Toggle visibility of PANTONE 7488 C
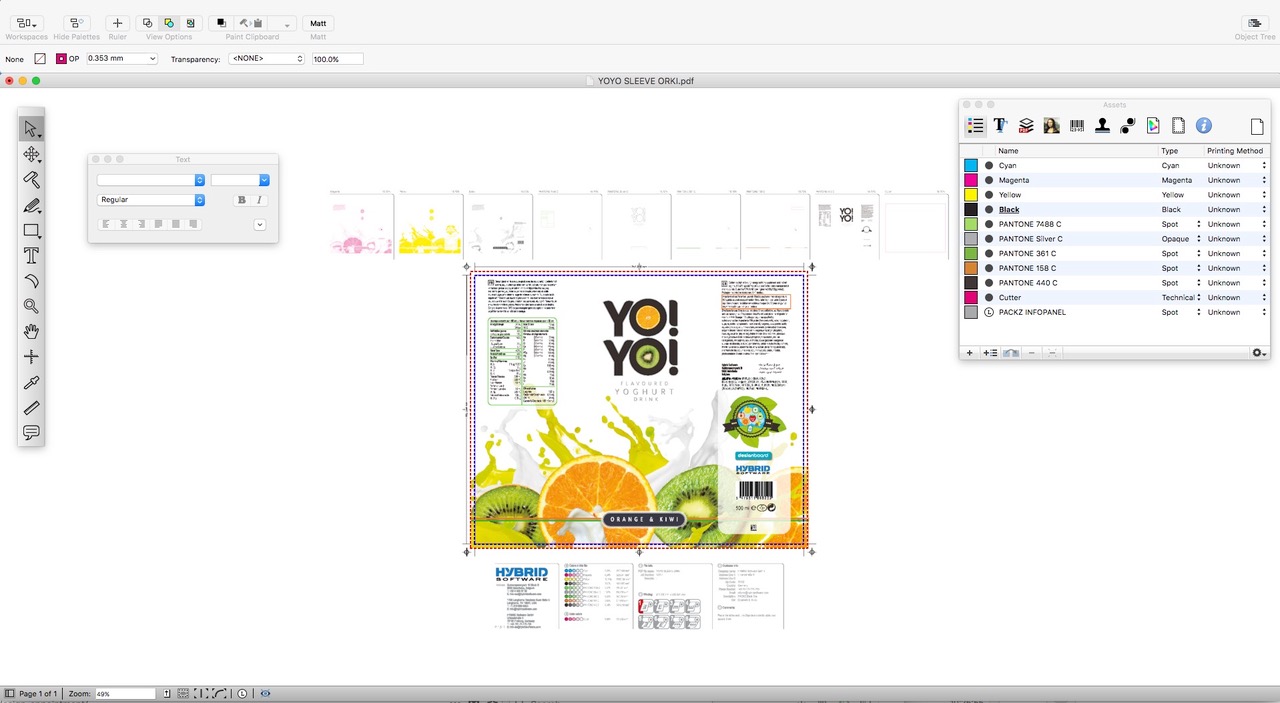 (989, 224)
